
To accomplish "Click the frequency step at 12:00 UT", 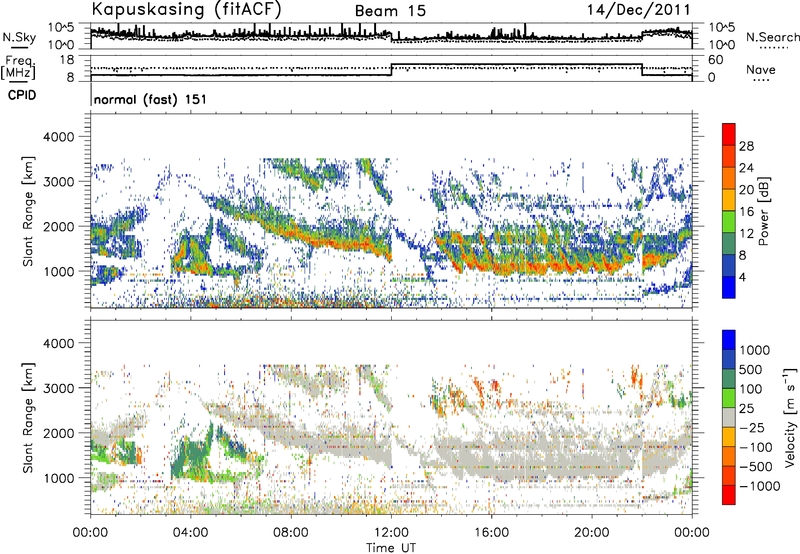I will (x=391, y=70).
